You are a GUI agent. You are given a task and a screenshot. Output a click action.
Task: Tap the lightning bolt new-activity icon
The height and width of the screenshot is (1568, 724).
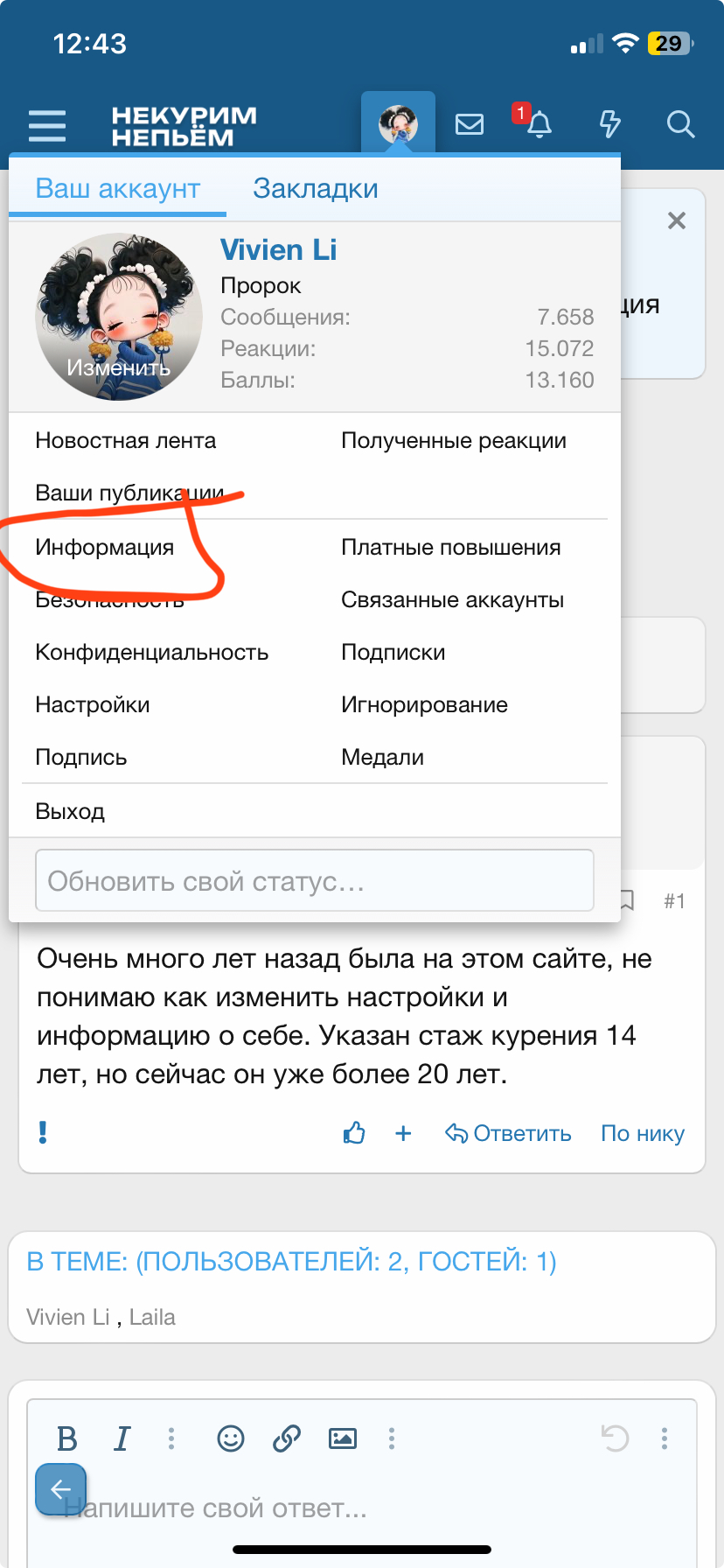pos(609,124)
